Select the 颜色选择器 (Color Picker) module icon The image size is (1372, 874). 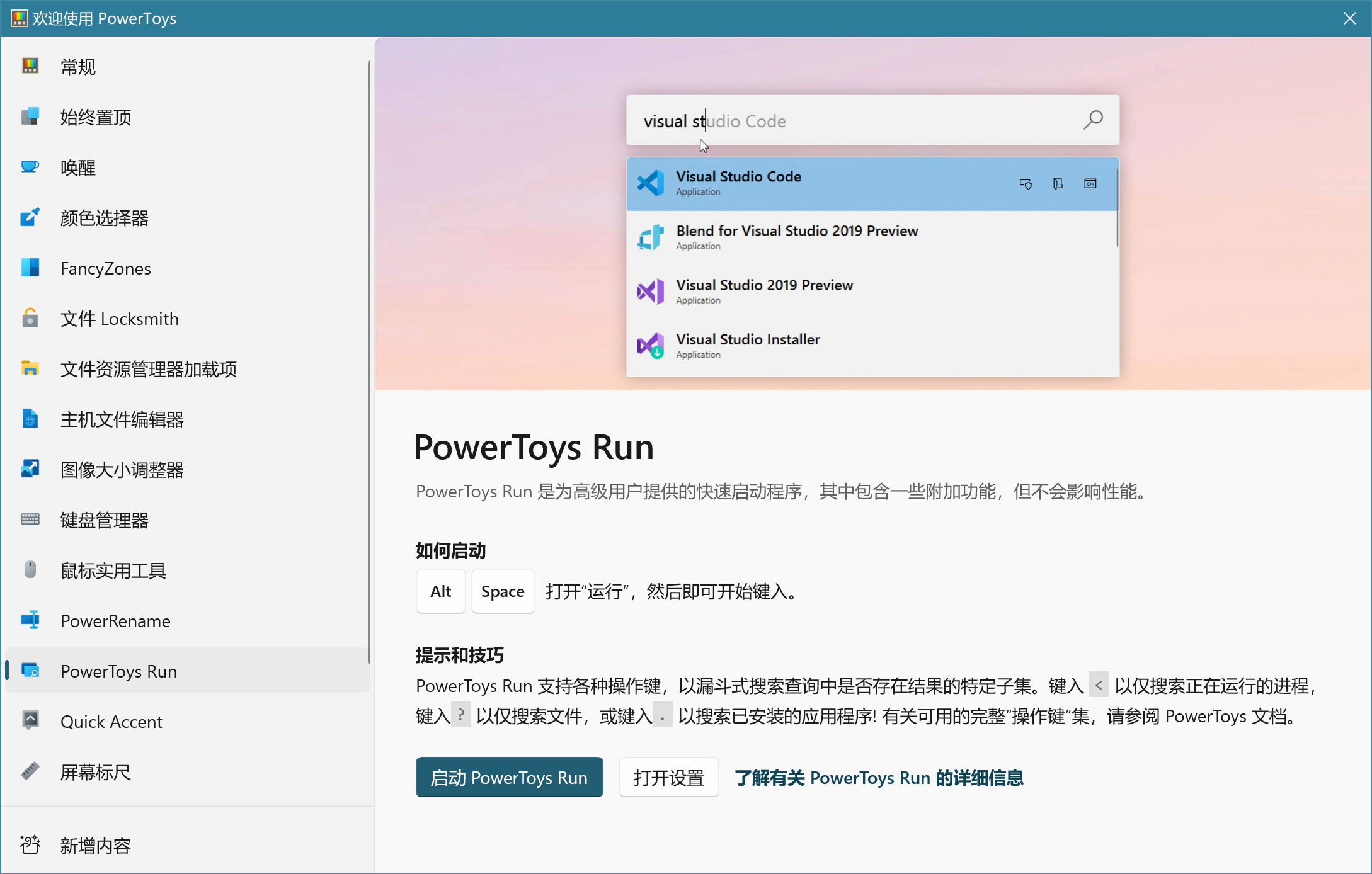(30, 217)
